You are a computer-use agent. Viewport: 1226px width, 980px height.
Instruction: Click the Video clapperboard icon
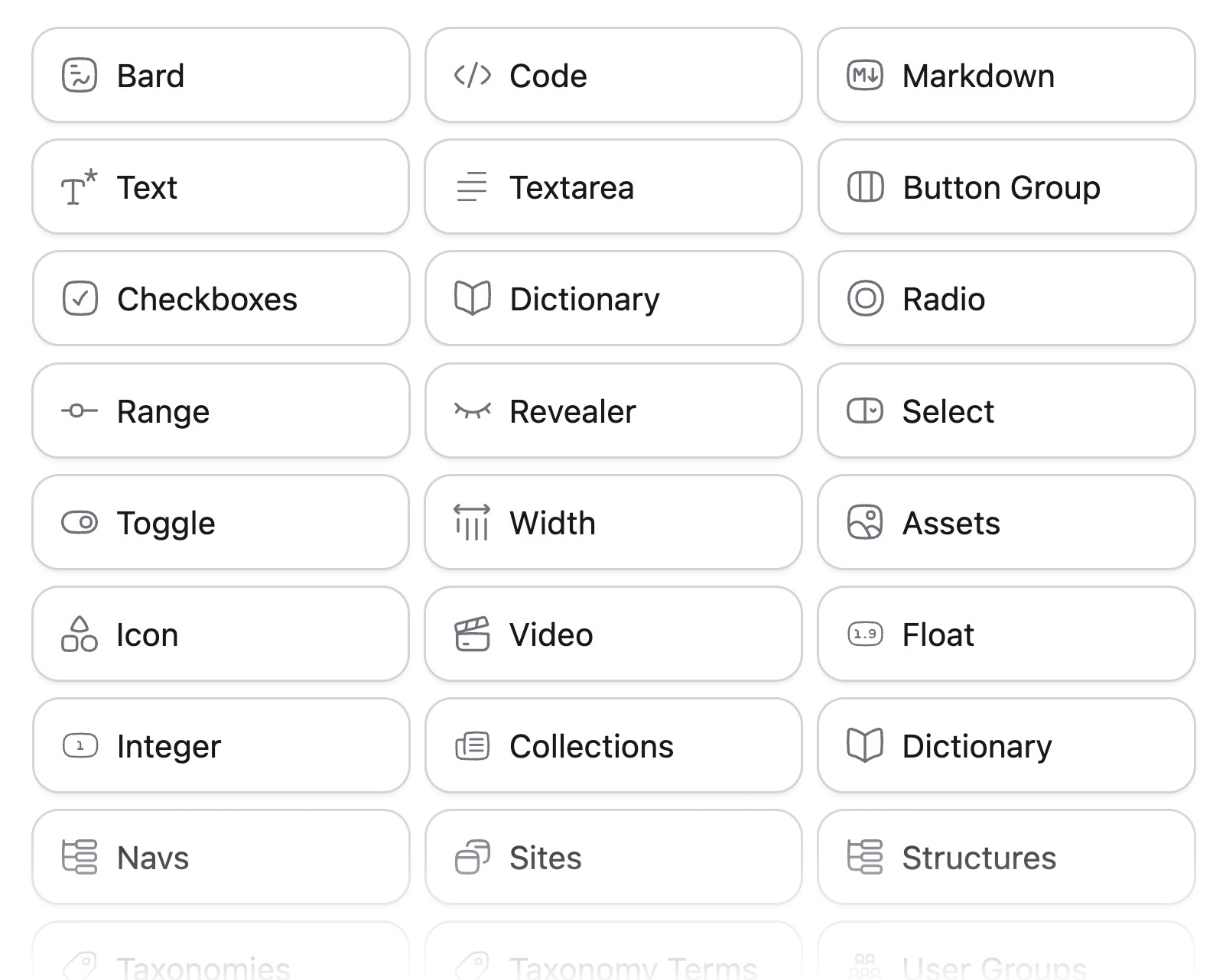pos(472,634)
